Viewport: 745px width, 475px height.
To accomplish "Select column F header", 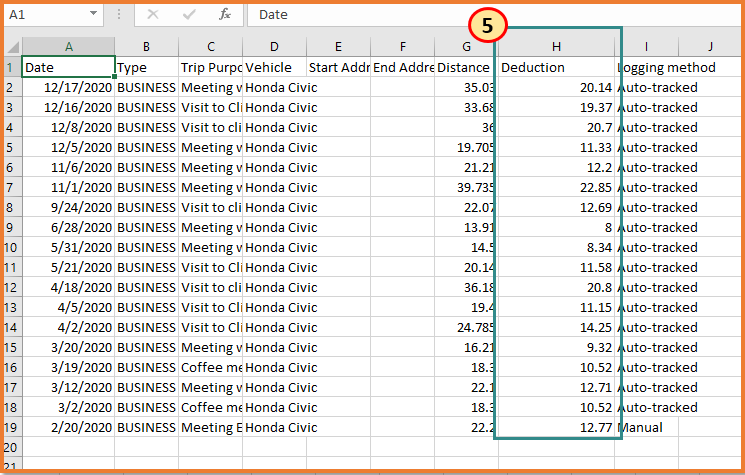I will click(x=402, y=47).
